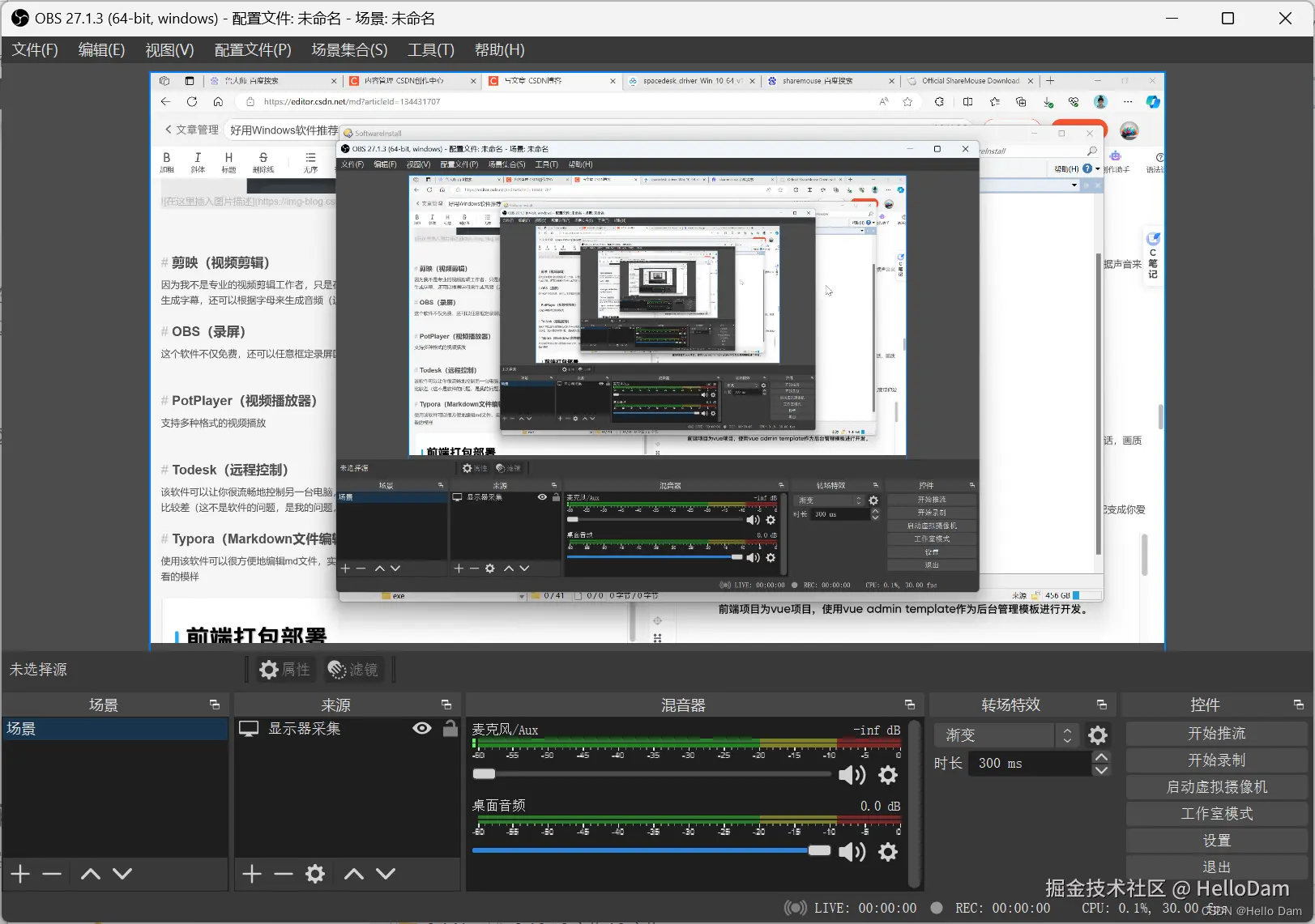Open 设置 from the 控件 panel

pyautogui.click(x=1217, y=840)
